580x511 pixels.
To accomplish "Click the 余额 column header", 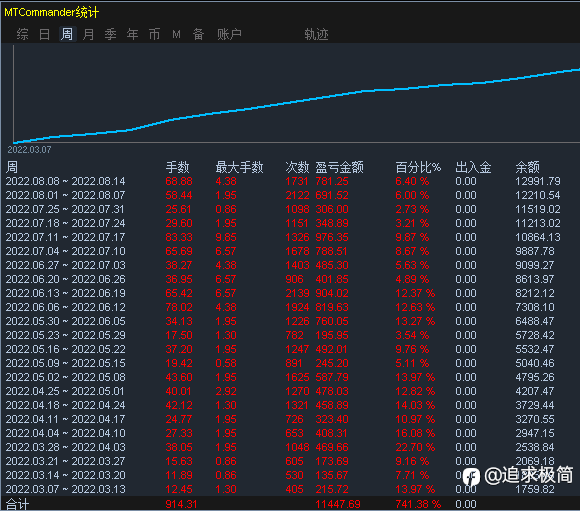I will (527, 167).
